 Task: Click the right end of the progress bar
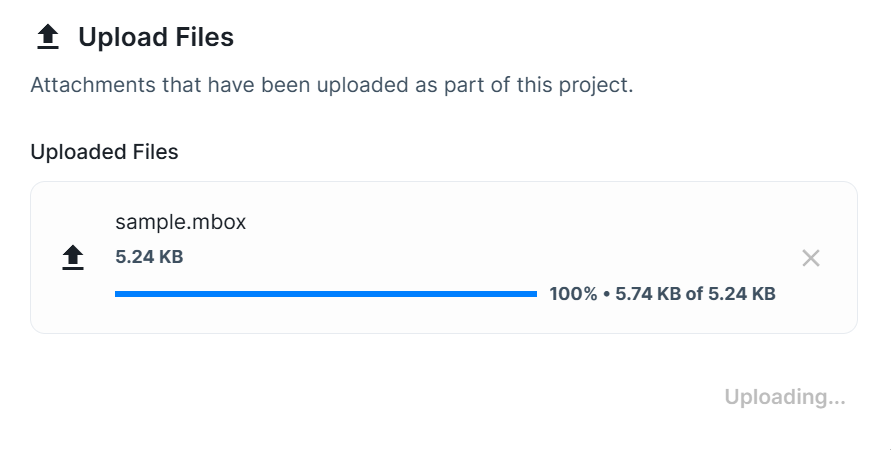tap(534, 294)
